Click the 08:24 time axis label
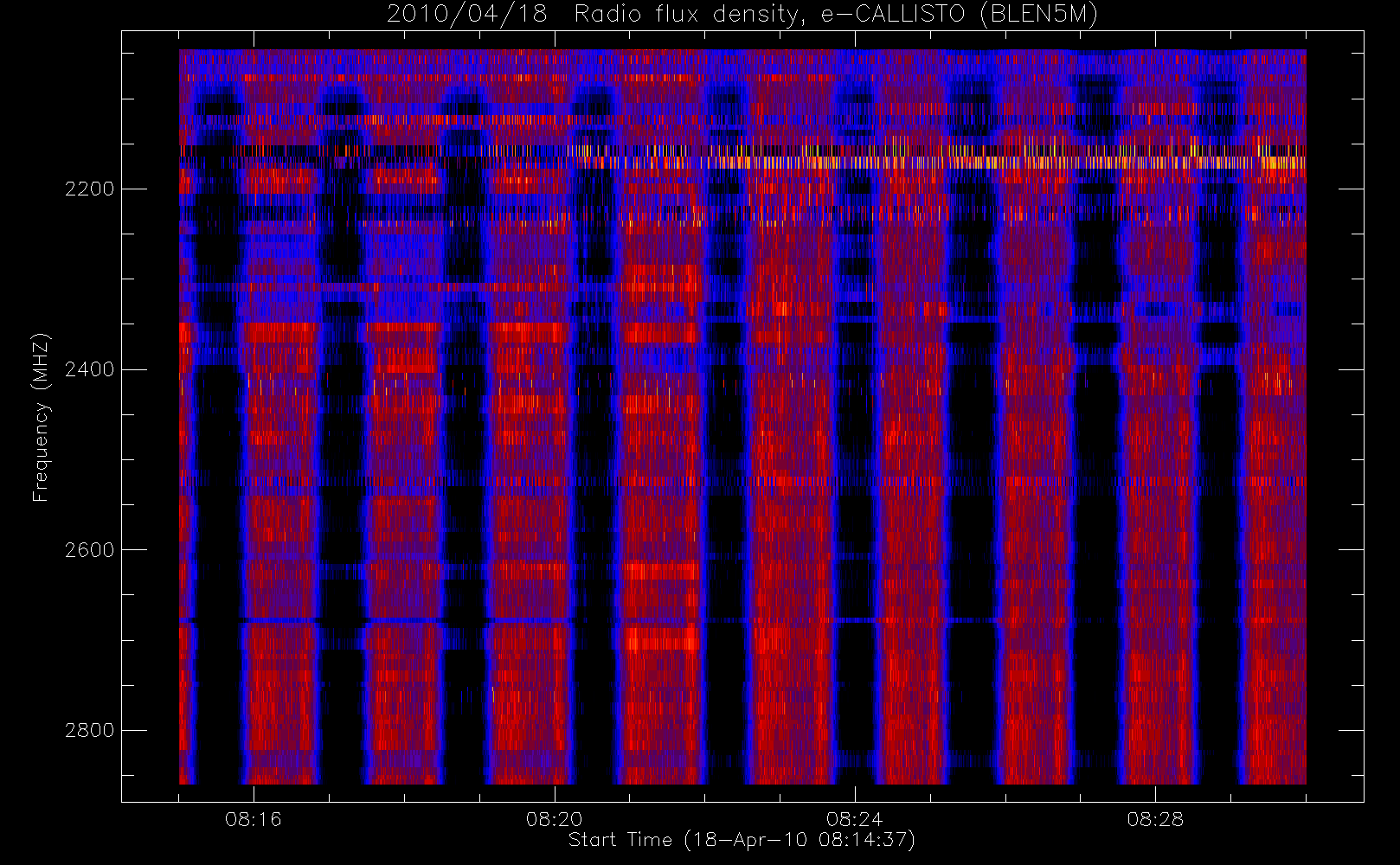Viewport: 1400px width, 865px height. click(854, 819)
